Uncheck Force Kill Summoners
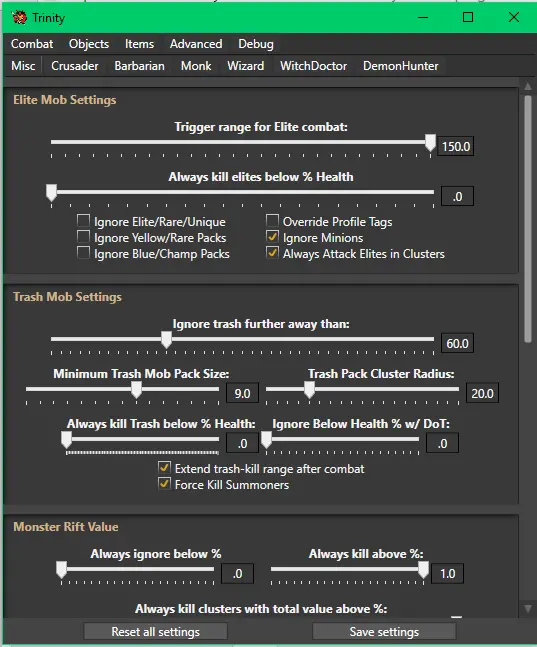 click(164, 483)
